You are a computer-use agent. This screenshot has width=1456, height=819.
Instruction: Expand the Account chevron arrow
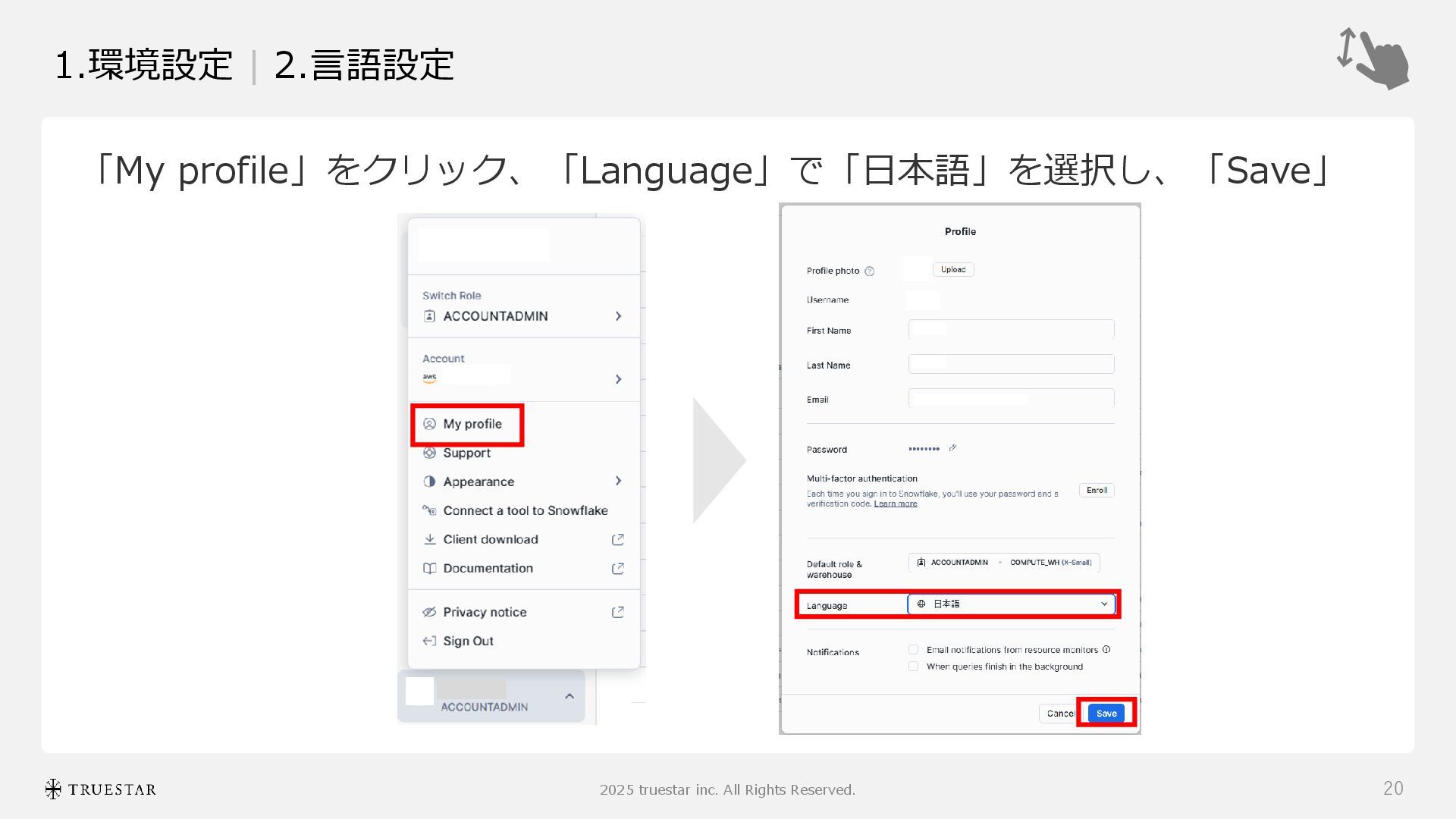(618, 379)
